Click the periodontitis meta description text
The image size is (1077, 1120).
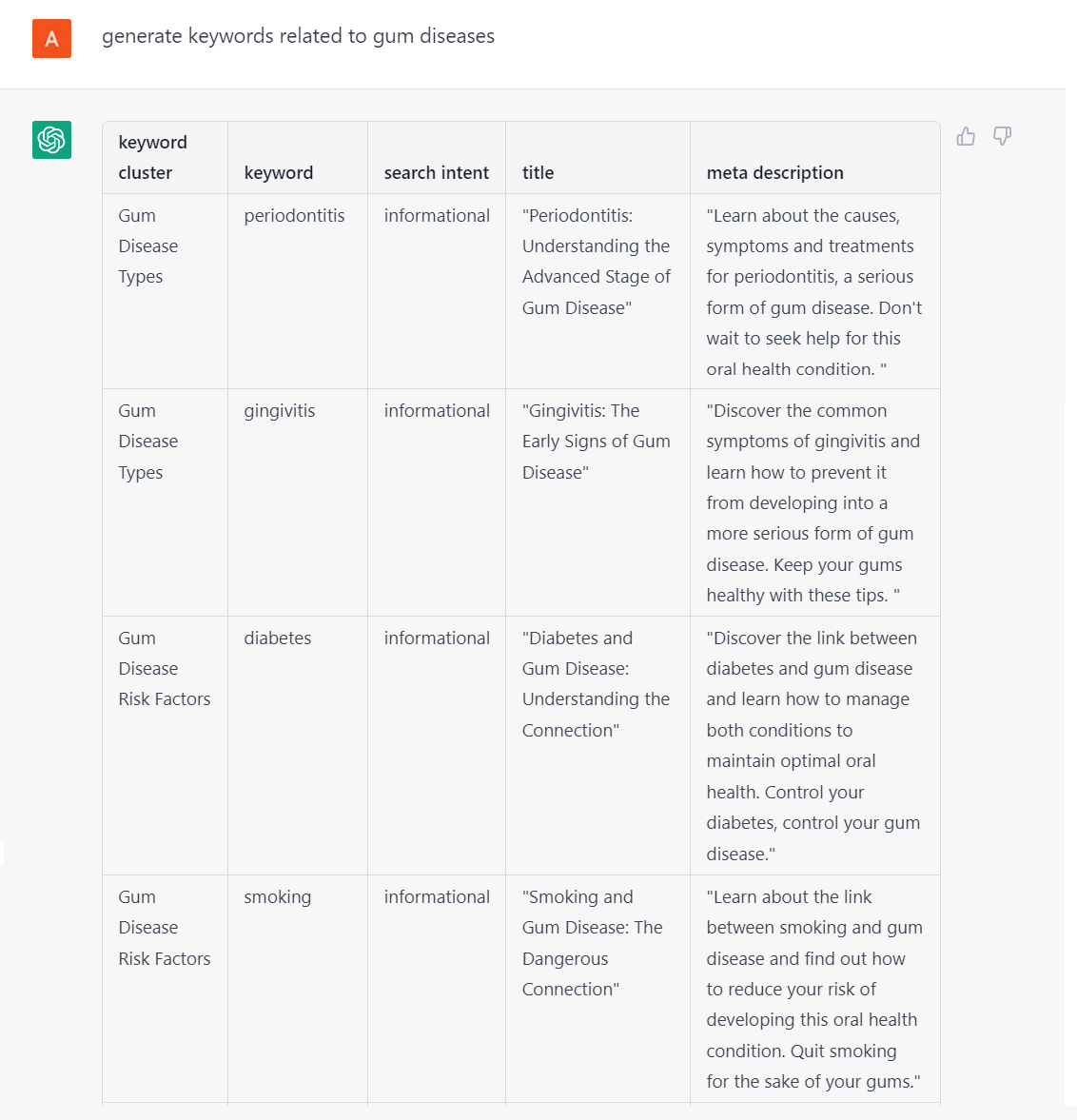point(813,292)
